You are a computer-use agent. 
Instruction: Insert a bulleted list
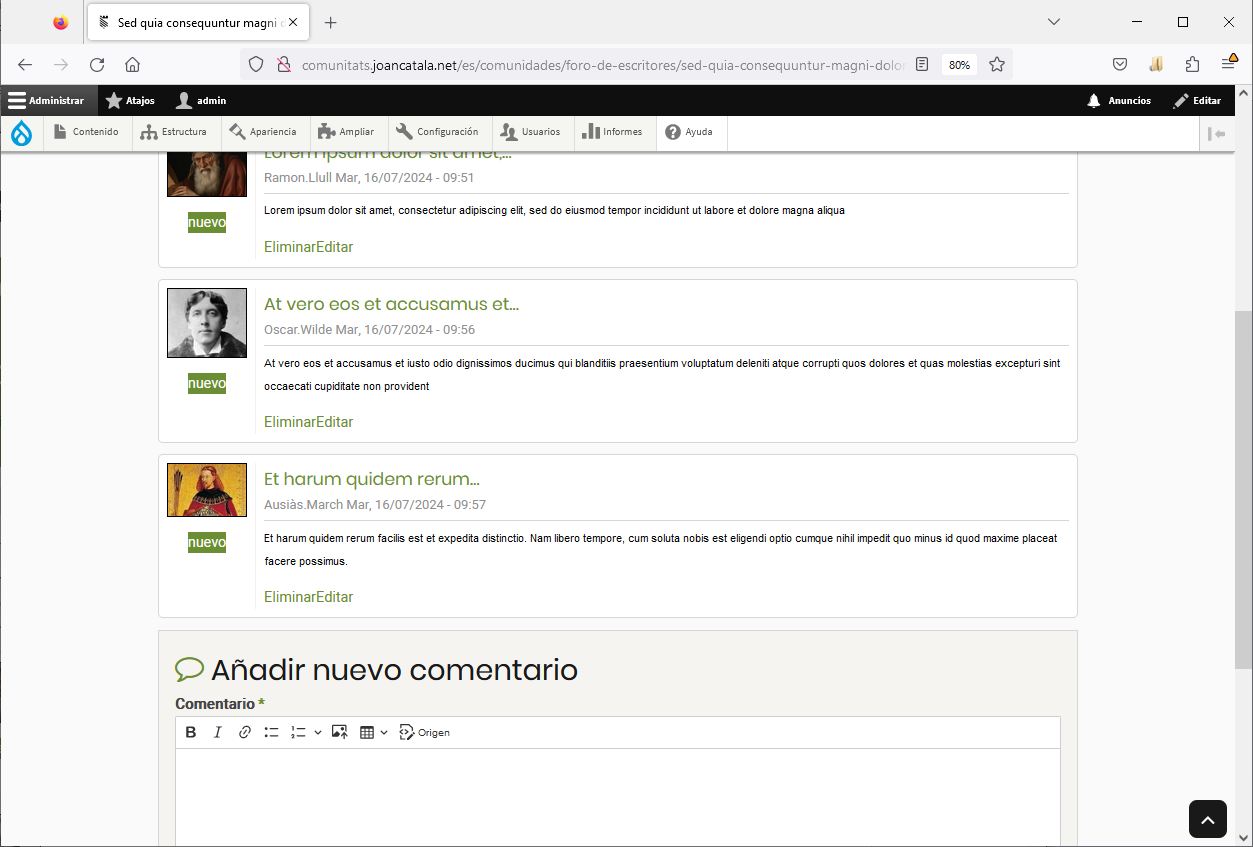(271, 732)
